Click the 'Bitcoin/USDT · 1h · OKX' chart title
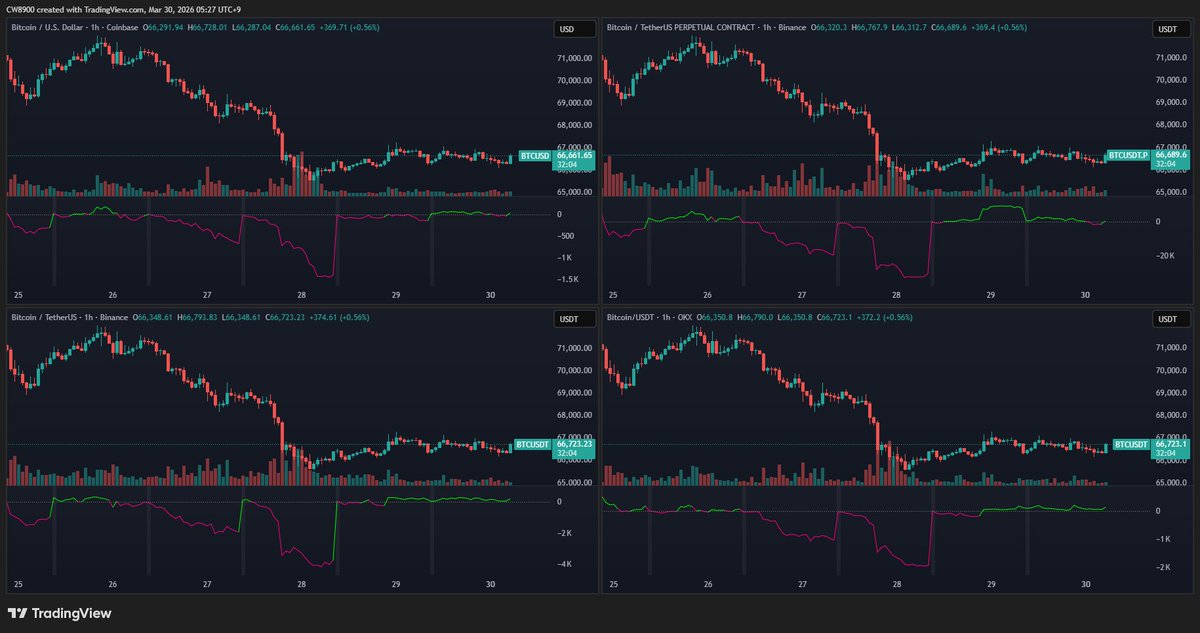This screenshot has height=633, width=1200. [651, 317]
